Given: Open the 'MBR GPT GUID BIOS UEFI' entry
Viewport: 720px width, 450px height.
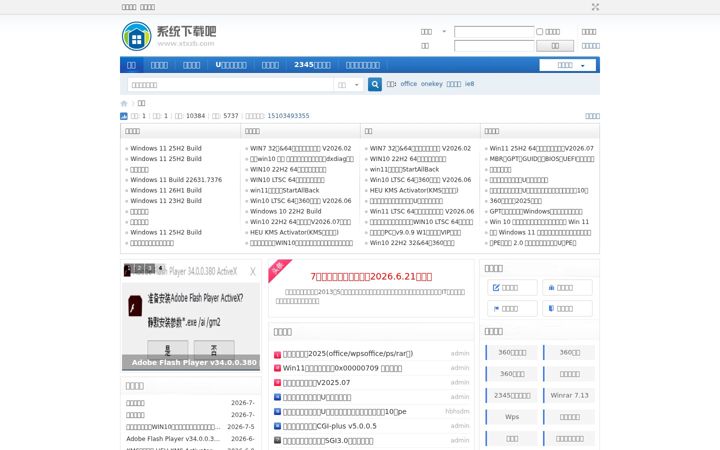Looking at the screenshot, I should (x=542, y=159).
